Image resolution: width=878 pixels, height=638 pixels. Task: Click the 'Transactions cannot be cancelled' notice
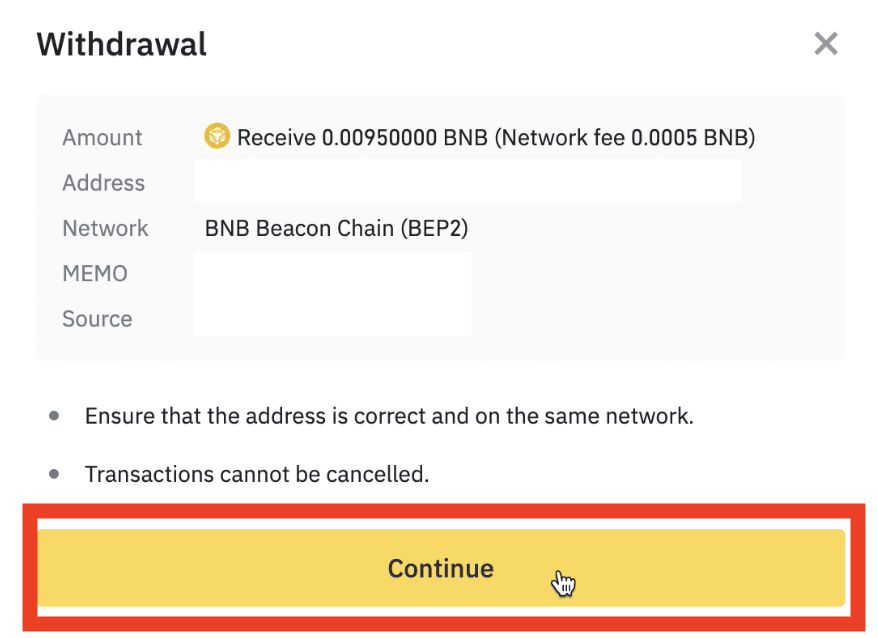257,474
